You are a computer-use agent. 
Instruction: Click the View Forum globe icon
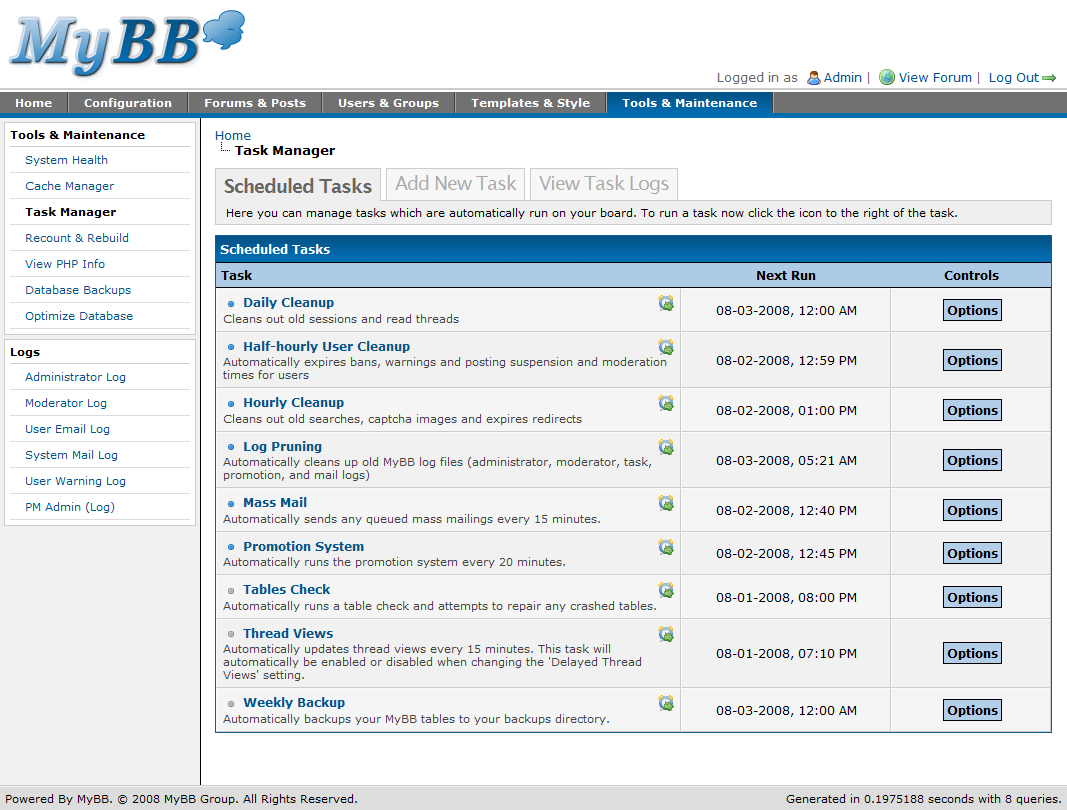[887, 78]
